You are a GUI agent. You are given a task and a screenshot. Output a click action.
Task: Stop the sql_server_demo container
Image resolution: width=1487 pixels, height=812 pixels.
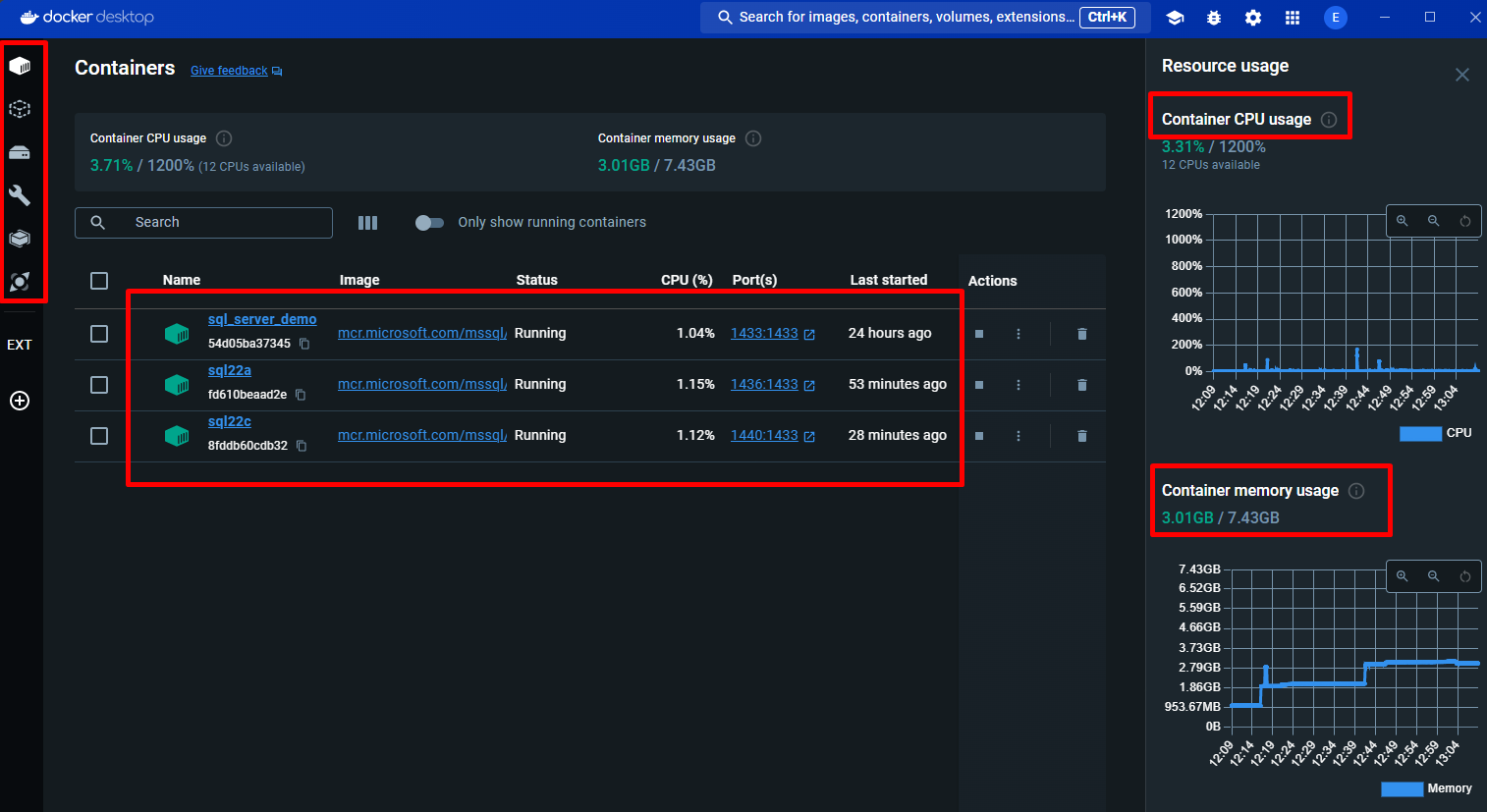click(x=979, y=334)
